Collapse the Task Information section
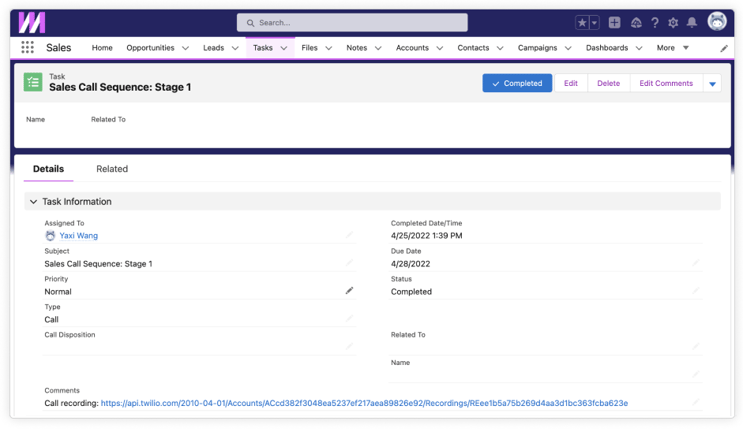The height and width of the screenshot is (432, 743). pos(33,202)
